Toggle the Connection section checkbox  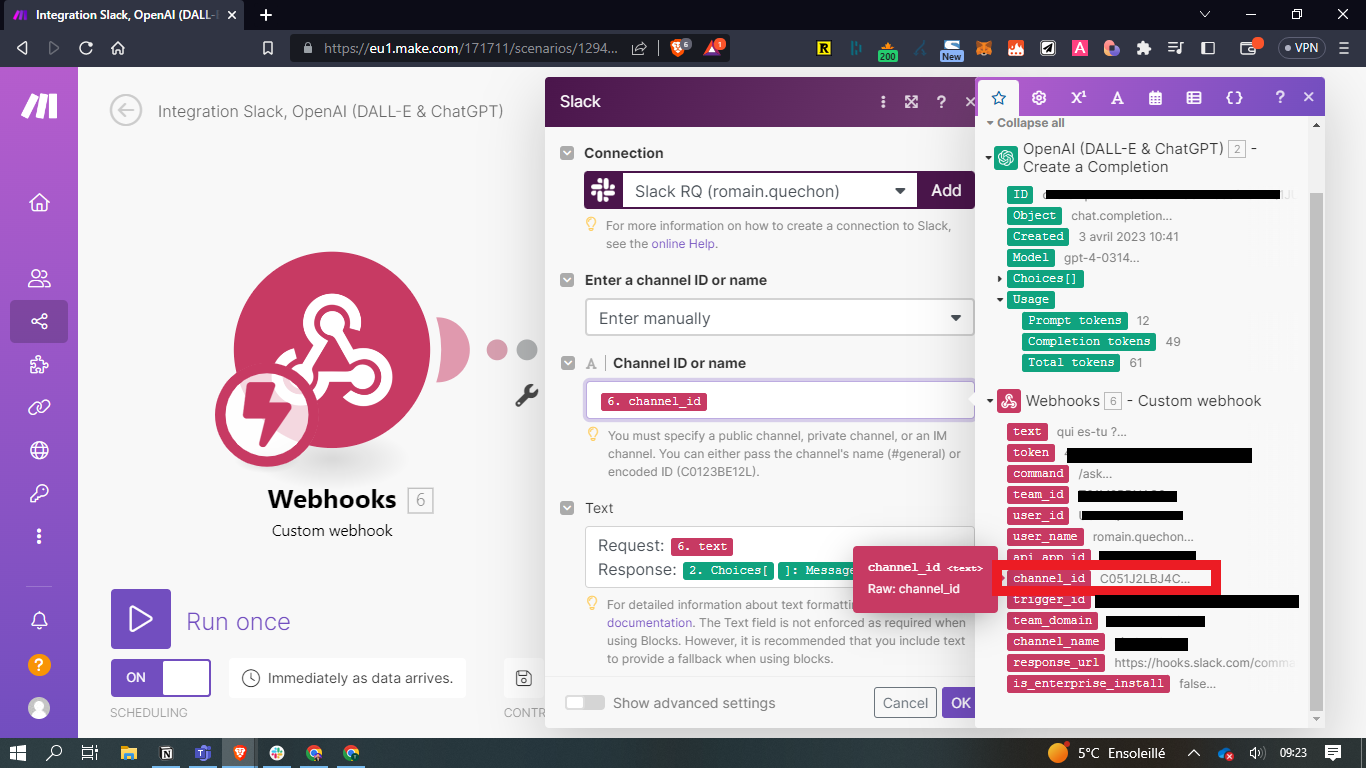tap(567, 153)
